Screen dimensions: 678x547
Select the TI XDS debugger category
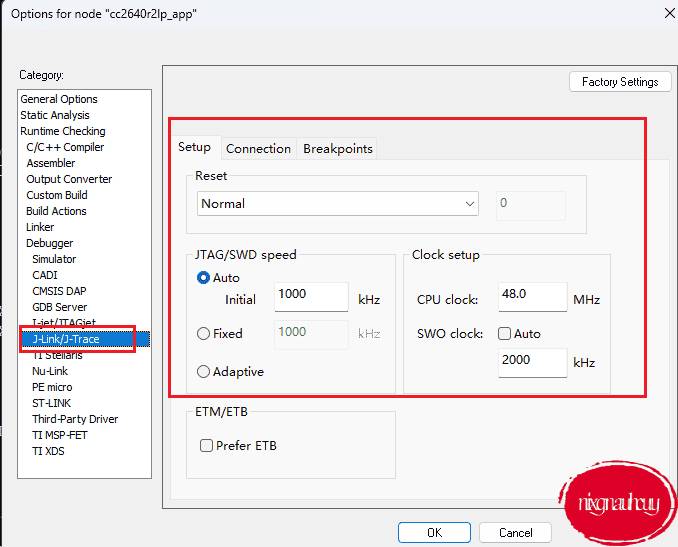(x=48, y=451)
